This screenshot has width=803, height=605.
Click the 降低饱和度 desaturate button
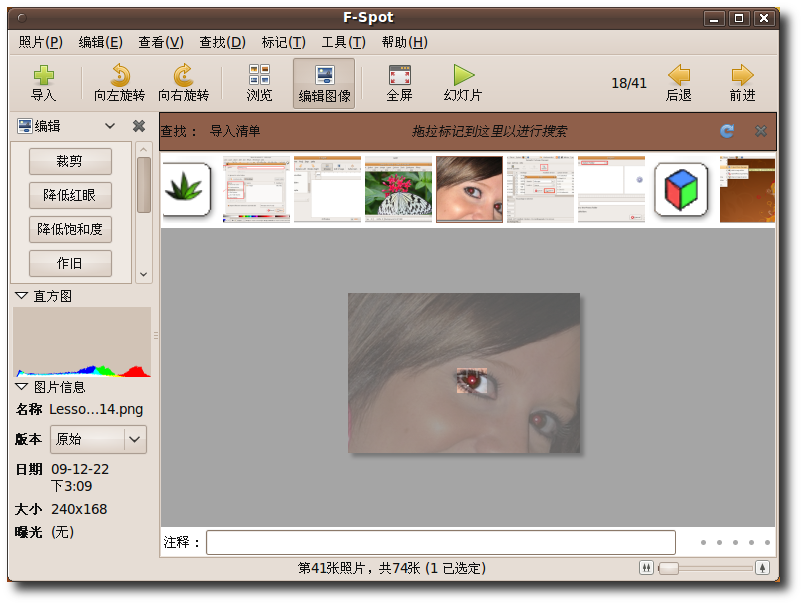tap(70, 229)
